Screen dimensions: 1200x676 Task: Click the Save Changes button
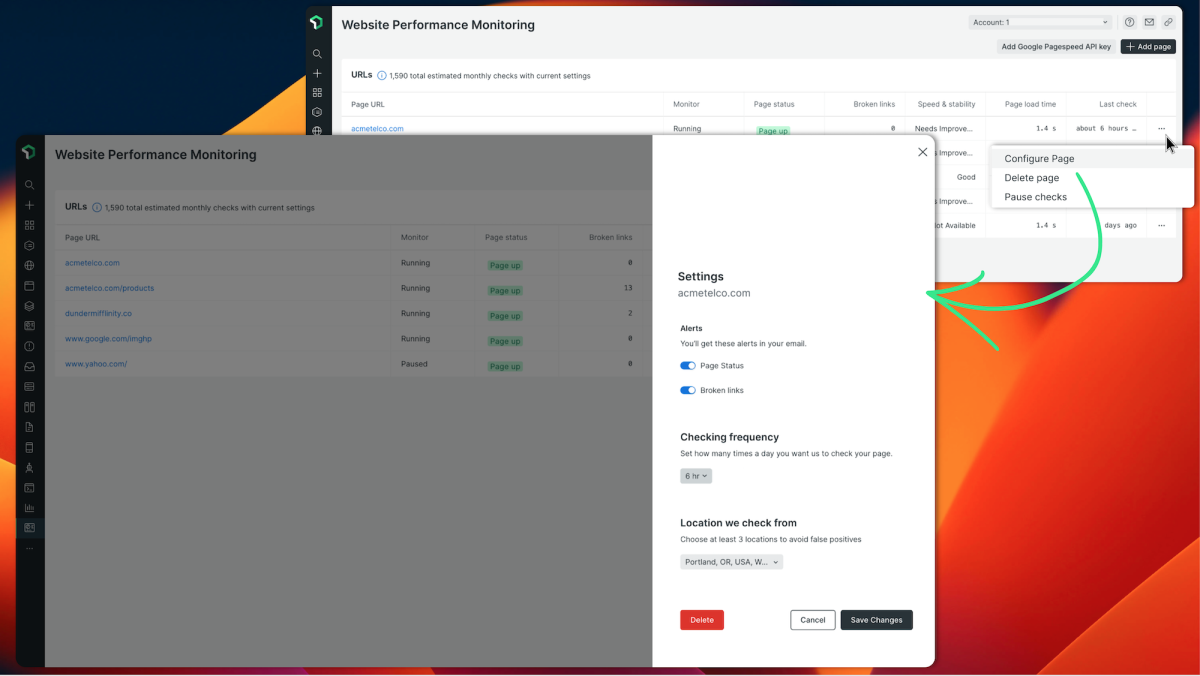(x=876, y=620)
